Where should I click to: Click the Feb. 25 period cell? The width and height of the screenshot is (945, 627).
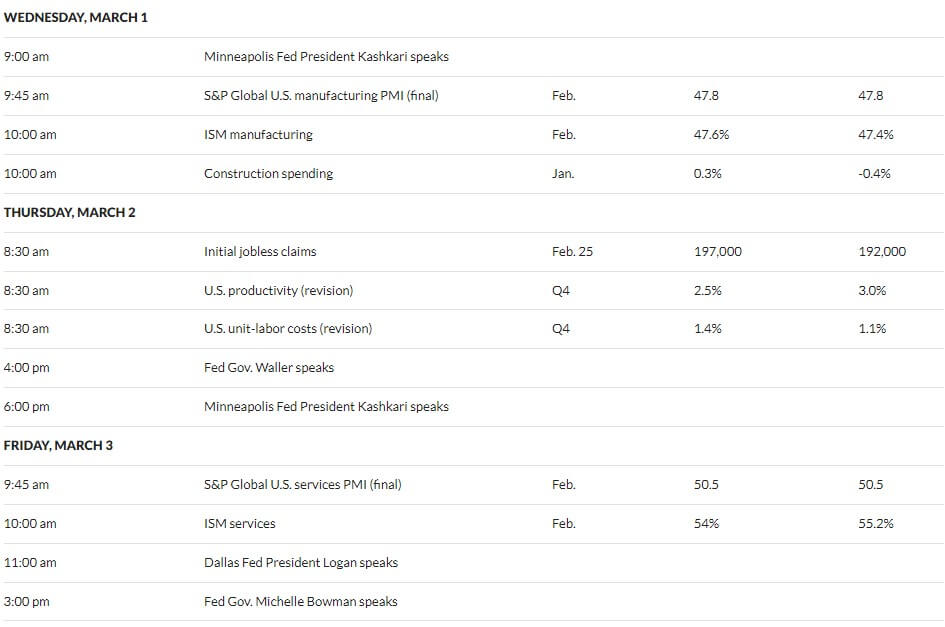click(572, 251)
